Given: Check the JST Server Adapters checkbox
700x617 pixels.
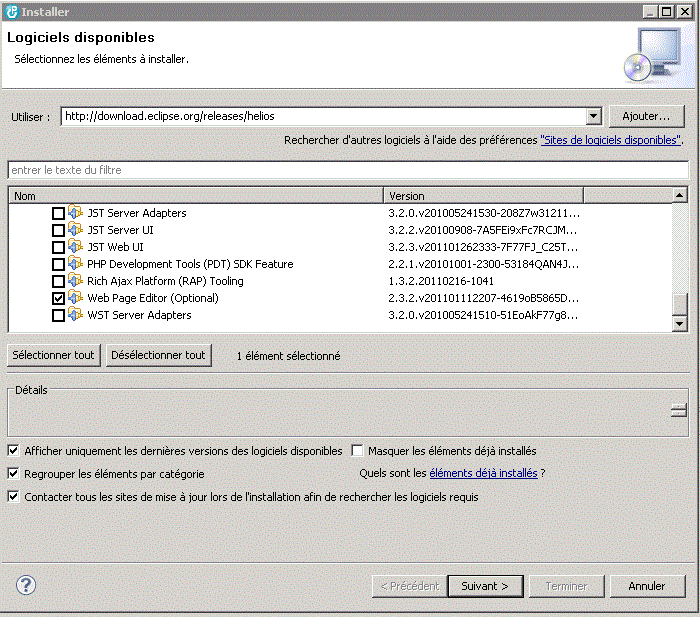Looking at the screenshot, I should click(58, 213).
